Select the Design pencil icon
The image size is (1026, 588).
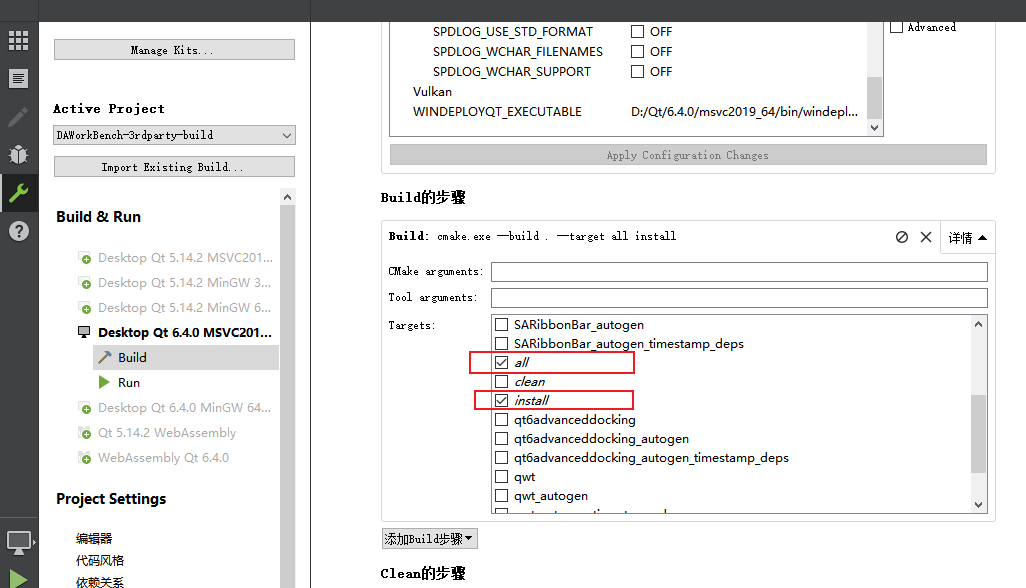(x=18, y=115)
